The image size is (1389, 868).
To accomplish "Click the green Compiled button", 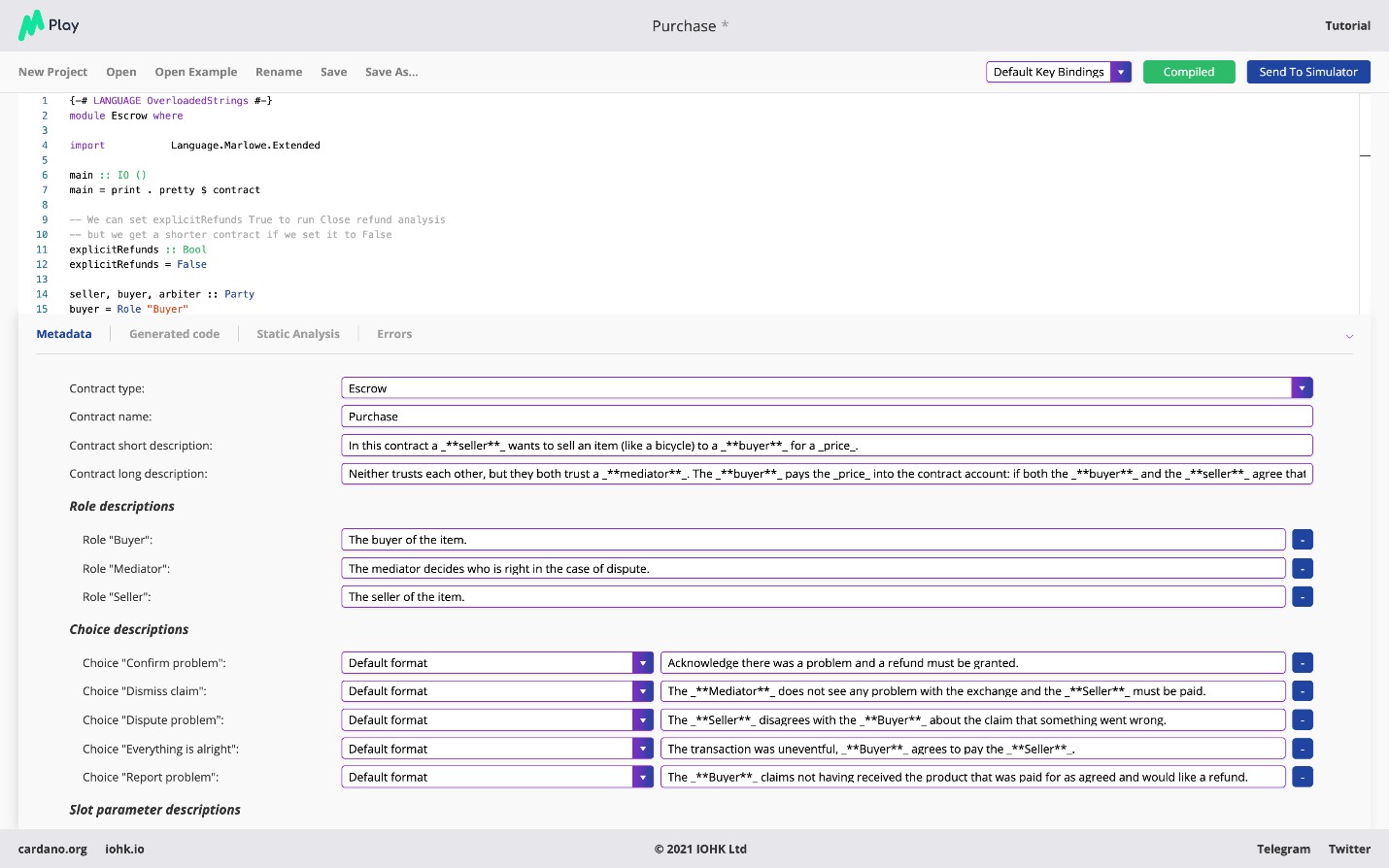I will click(x=1189, y=72).
